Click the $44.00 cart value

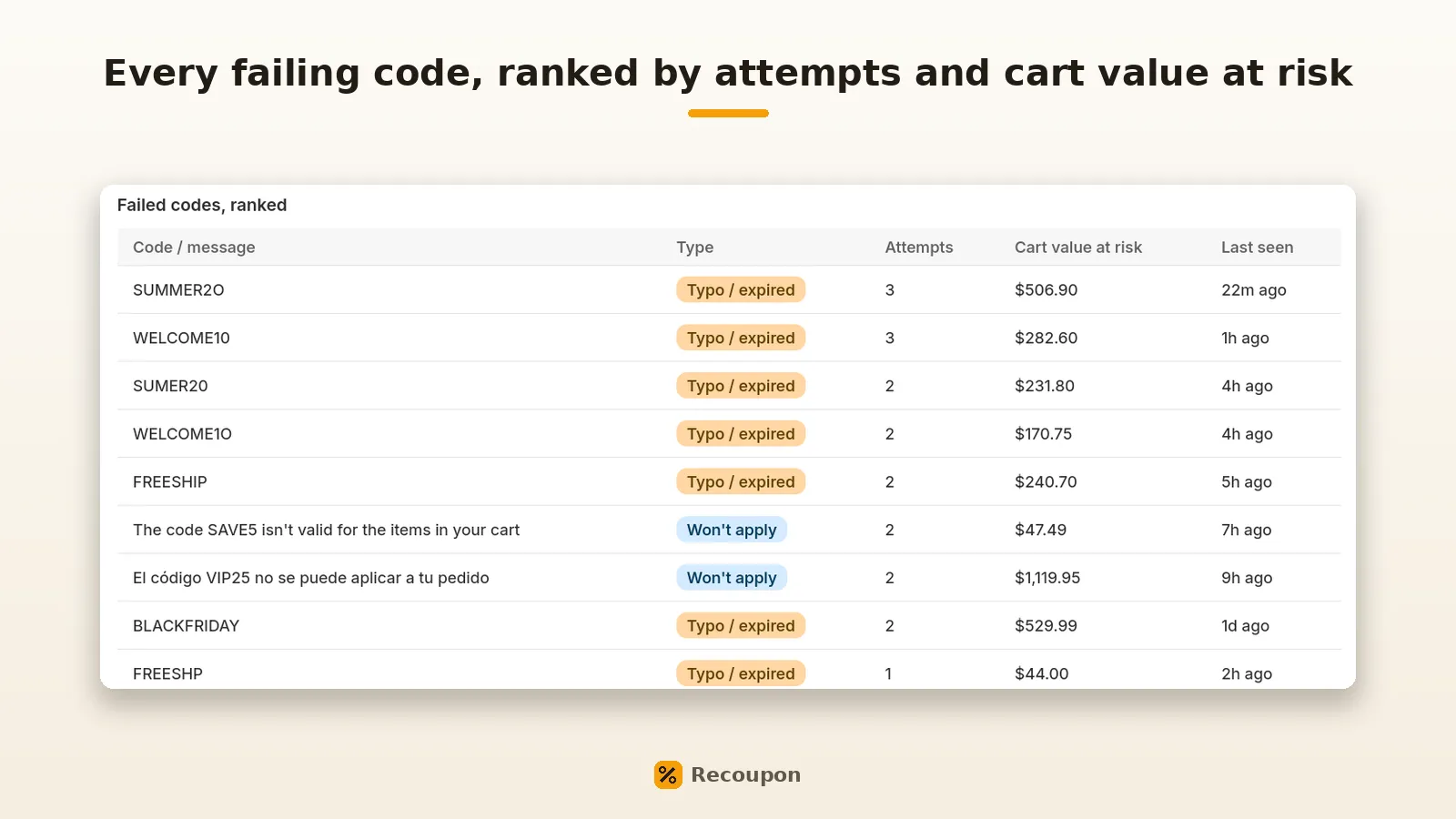click(1042, 674)
